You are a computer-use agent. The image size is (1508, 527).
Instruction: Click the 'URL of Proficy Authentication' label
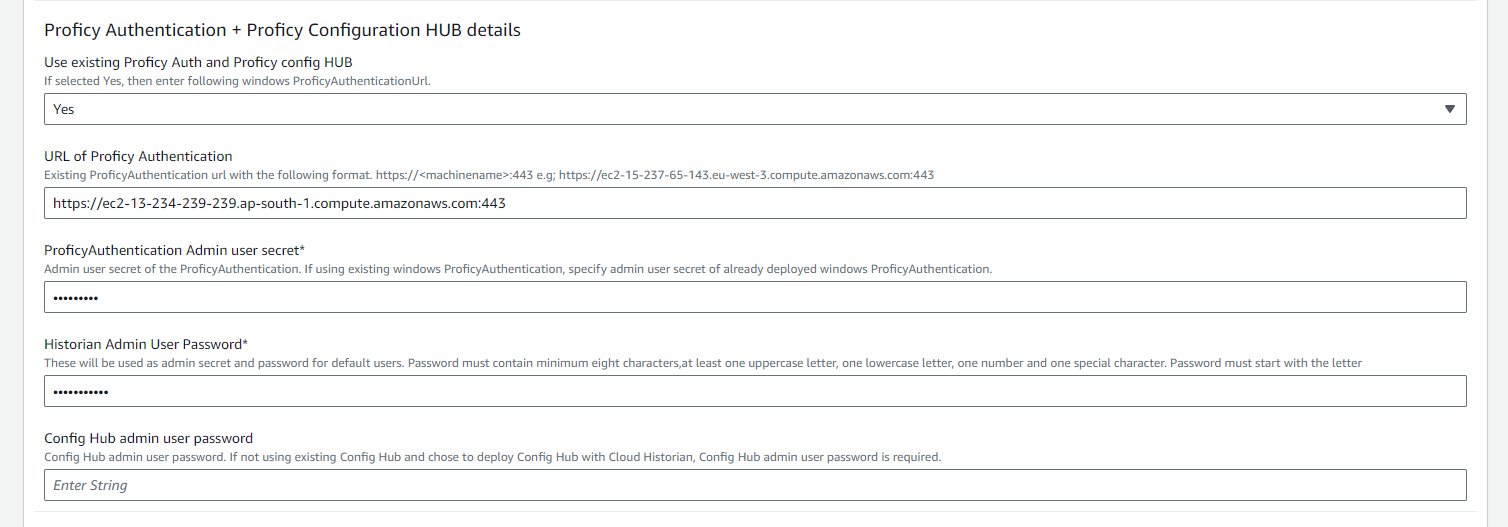pos(138,156)
